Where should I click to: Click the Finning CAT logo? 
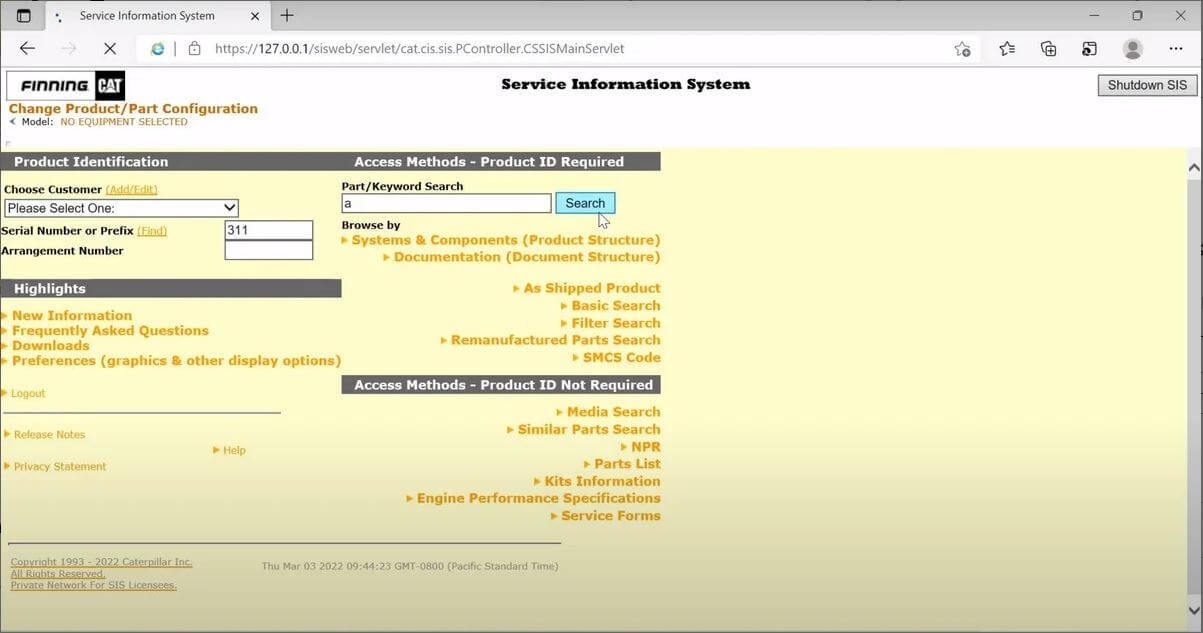coord(66,86)
